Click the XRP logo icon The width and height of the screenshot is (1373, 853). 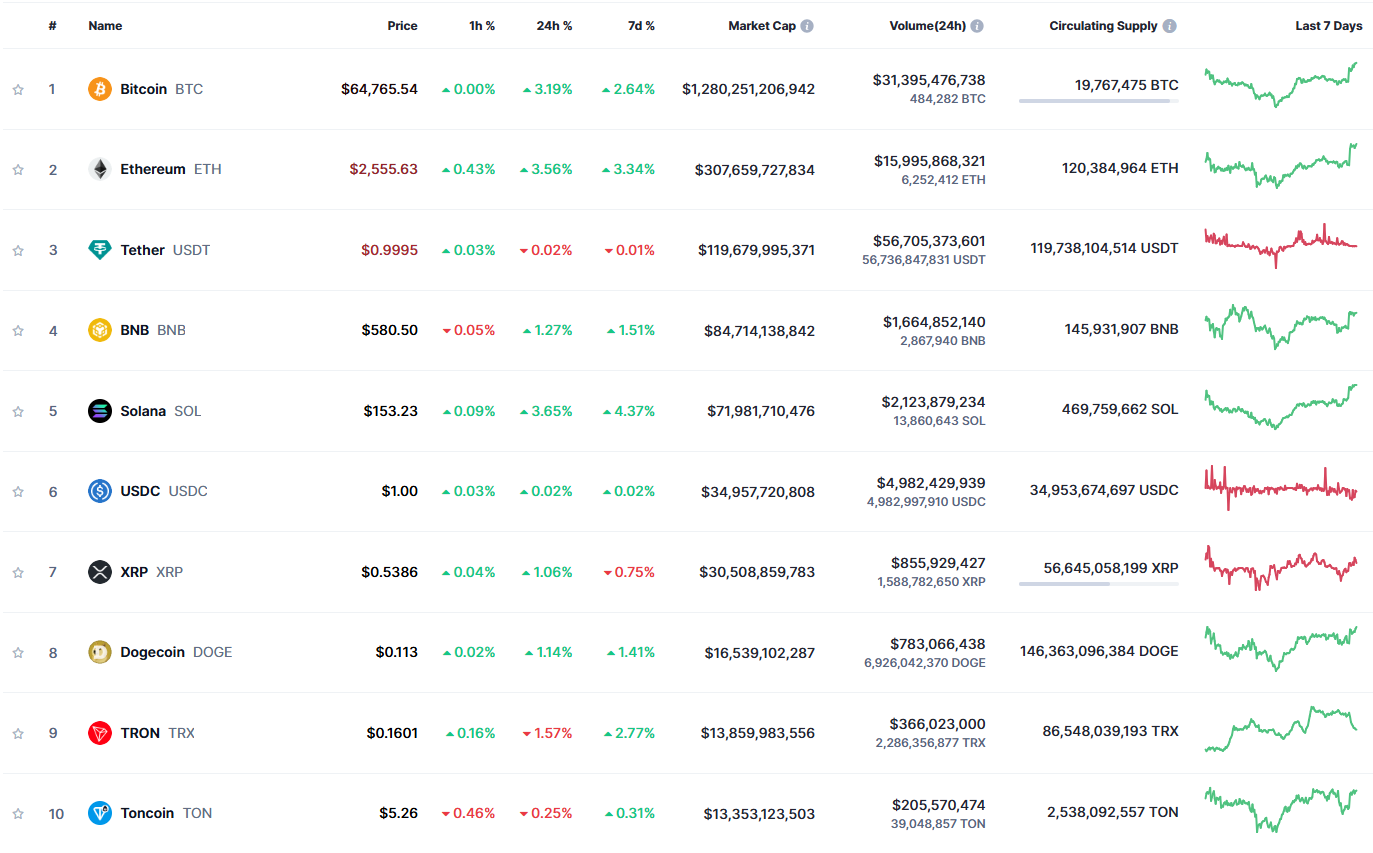tap(100, 572)
